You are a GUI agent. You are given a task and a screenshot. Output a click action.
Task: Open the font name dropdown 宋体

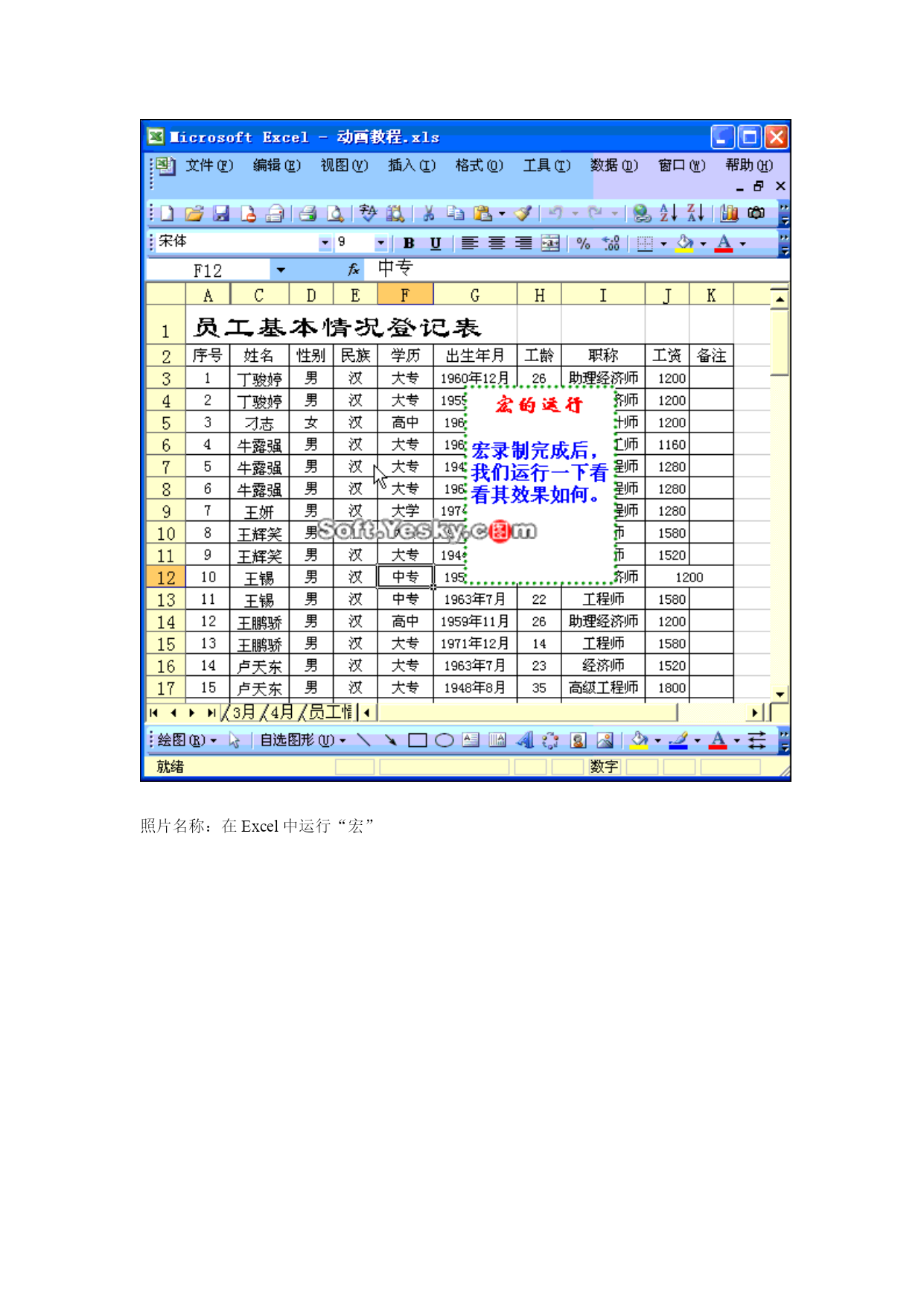pyautogui.click(x=325, y=243)
